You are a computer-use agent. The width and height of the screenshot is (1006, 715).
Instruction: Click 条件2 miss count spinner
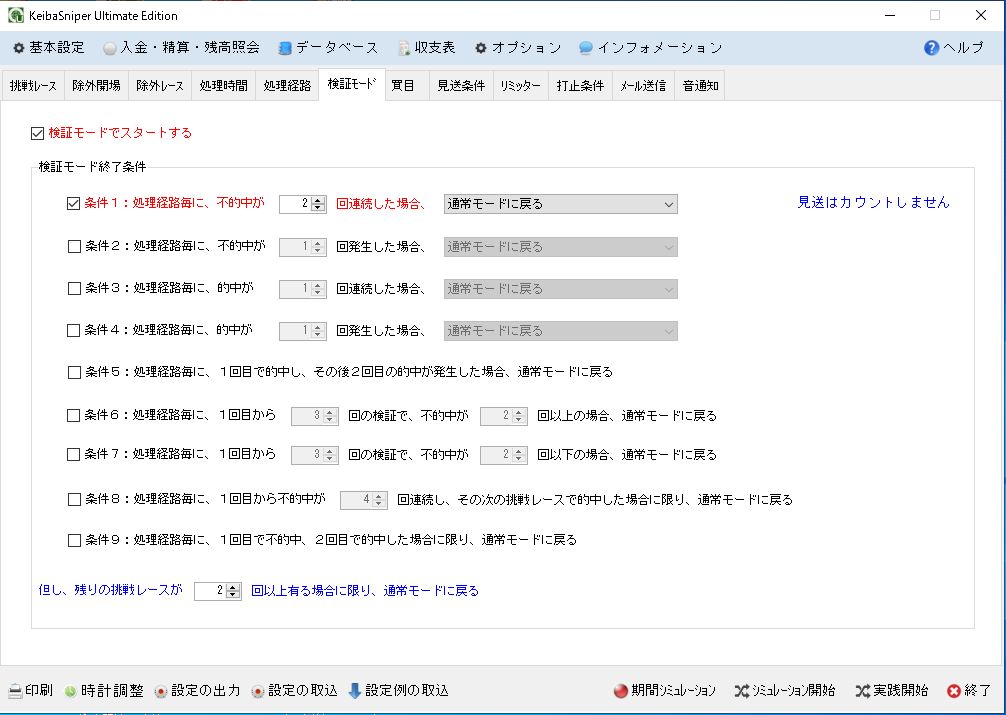click(x=303, y=247)
